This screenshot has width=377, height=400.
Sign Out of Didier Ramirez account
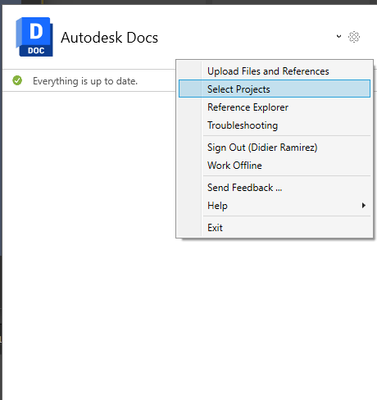274,147
